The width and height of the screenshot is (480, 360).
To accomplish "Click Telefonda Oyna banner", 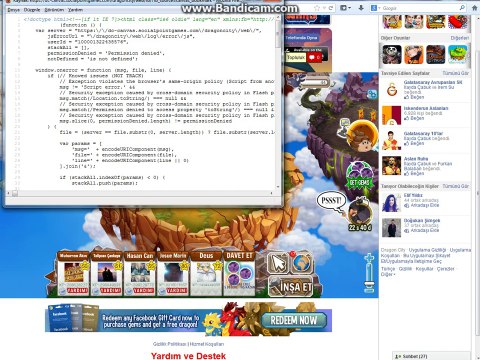I will click(x=301, y=38).
